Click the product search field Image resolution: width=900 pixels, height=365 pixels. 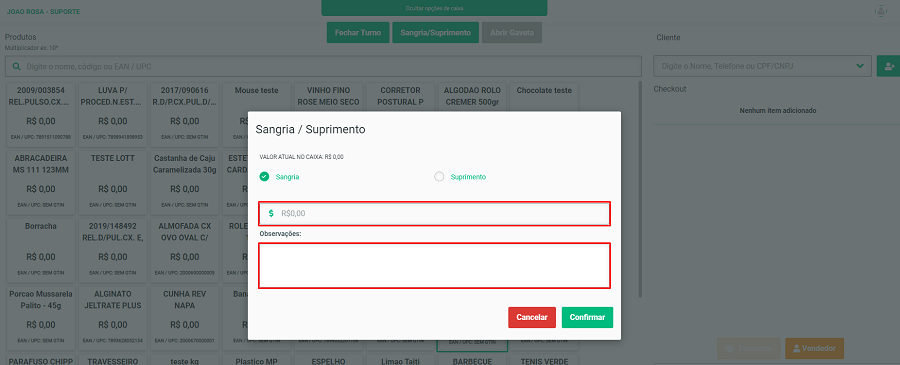click(323, 67)
